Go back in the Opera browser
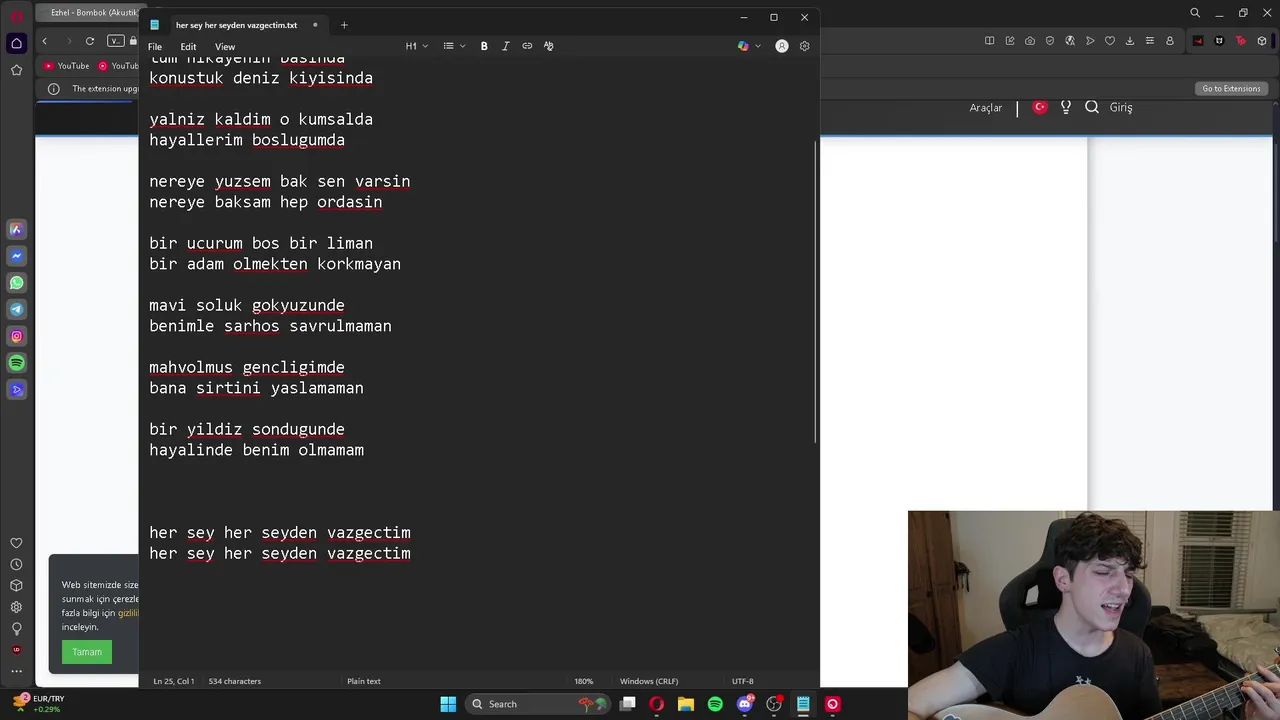1280x720 pixels. tap(44, 41)
